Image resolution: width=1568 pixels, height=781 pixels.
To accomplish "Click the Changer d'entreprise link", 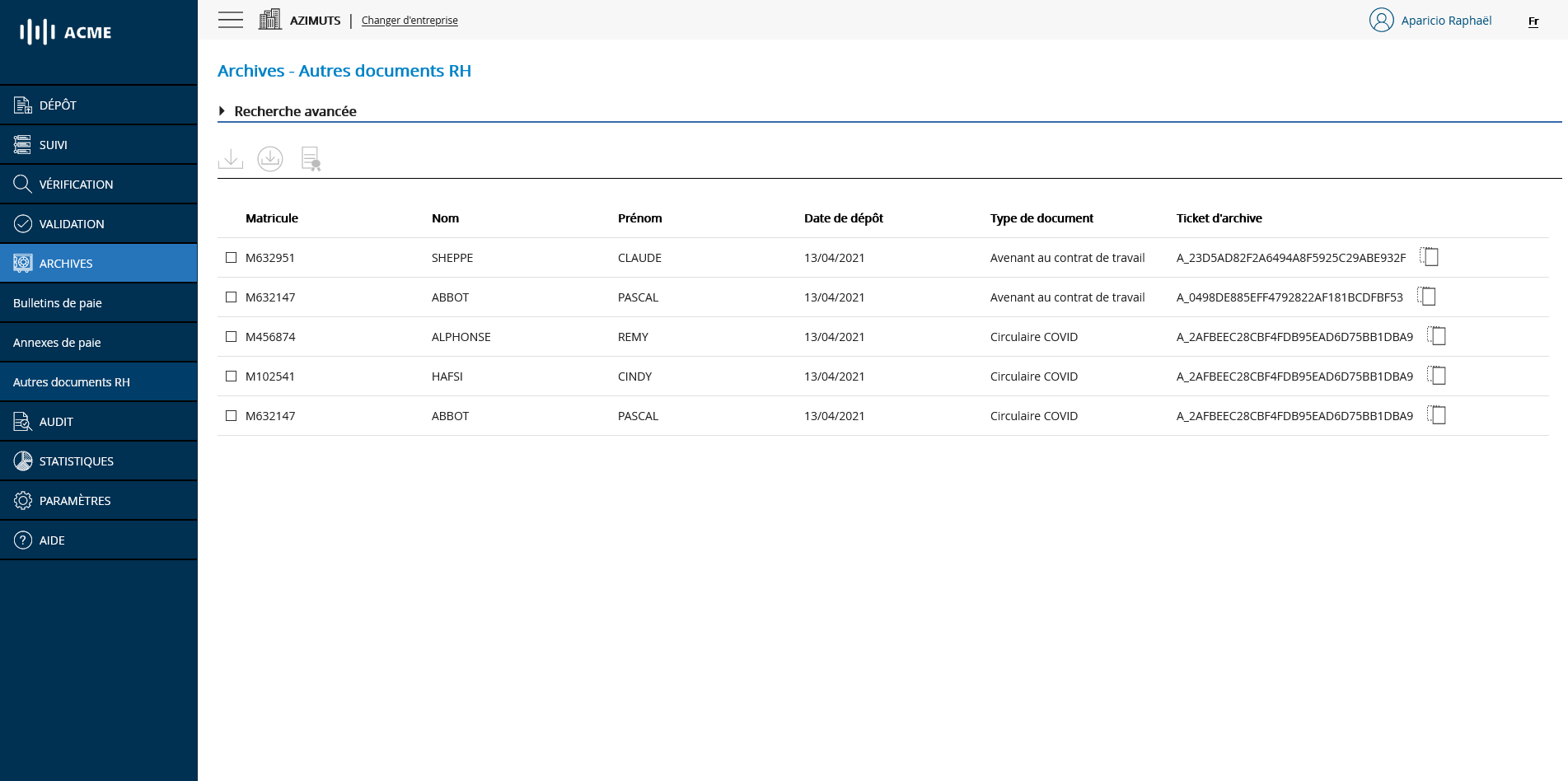I will coord(410,21).
